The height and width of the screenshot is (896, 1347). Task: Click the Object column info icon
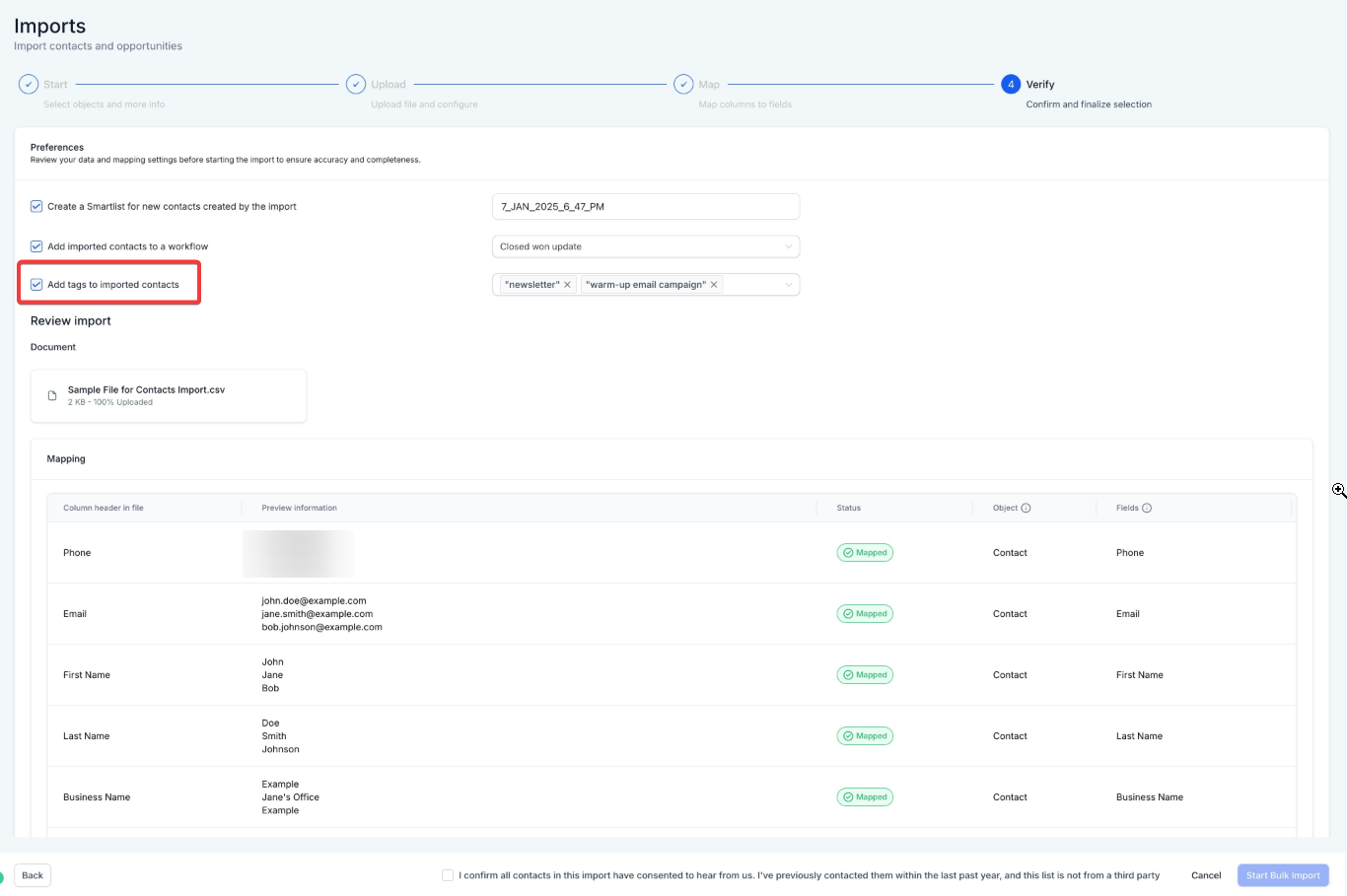pos(1026,509)
